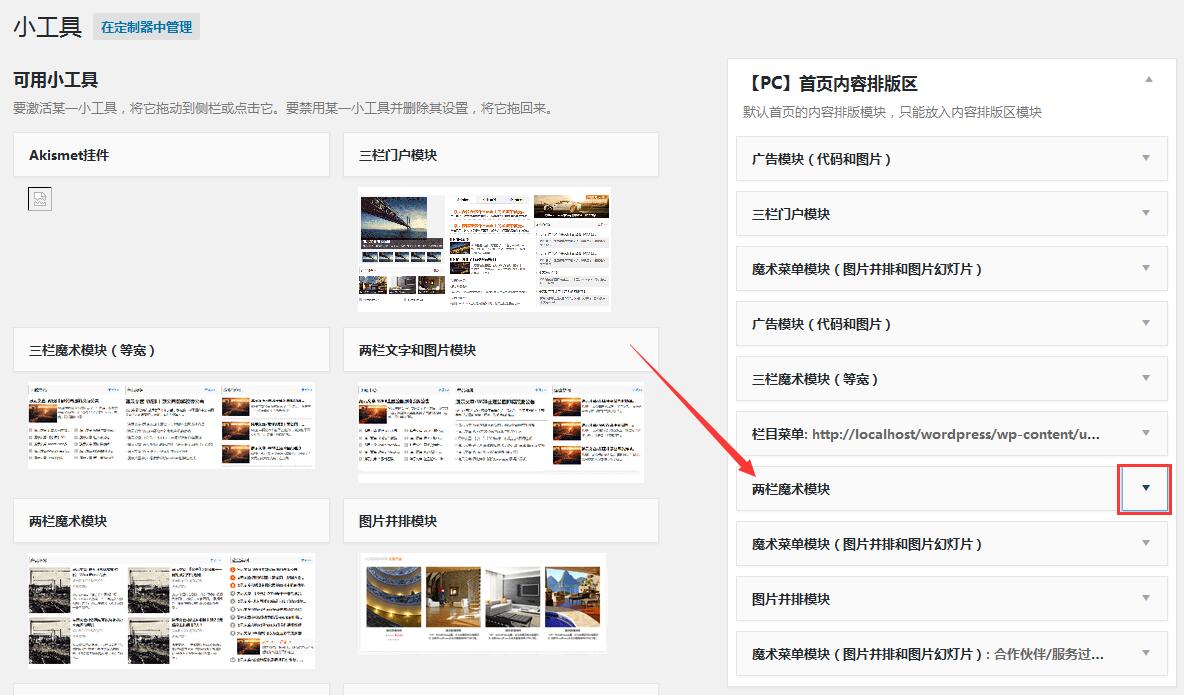
Task: Click the 在定制器中管理 button
Action: pyautogui.click(x=146, y=27)
